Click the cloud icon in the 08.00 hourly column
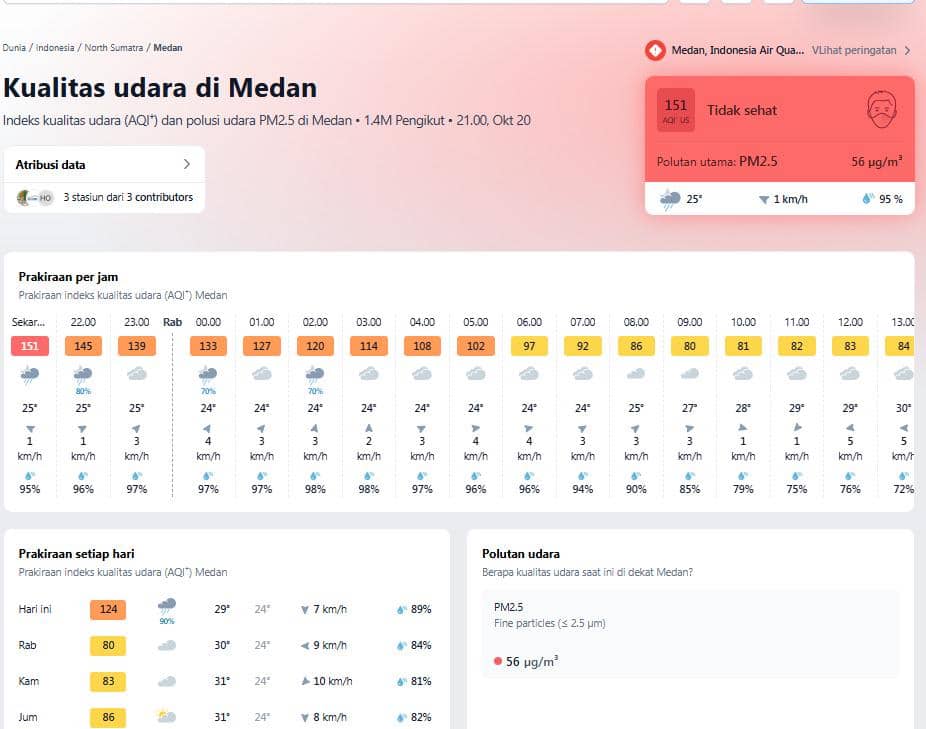 click(x=635, y=373)
